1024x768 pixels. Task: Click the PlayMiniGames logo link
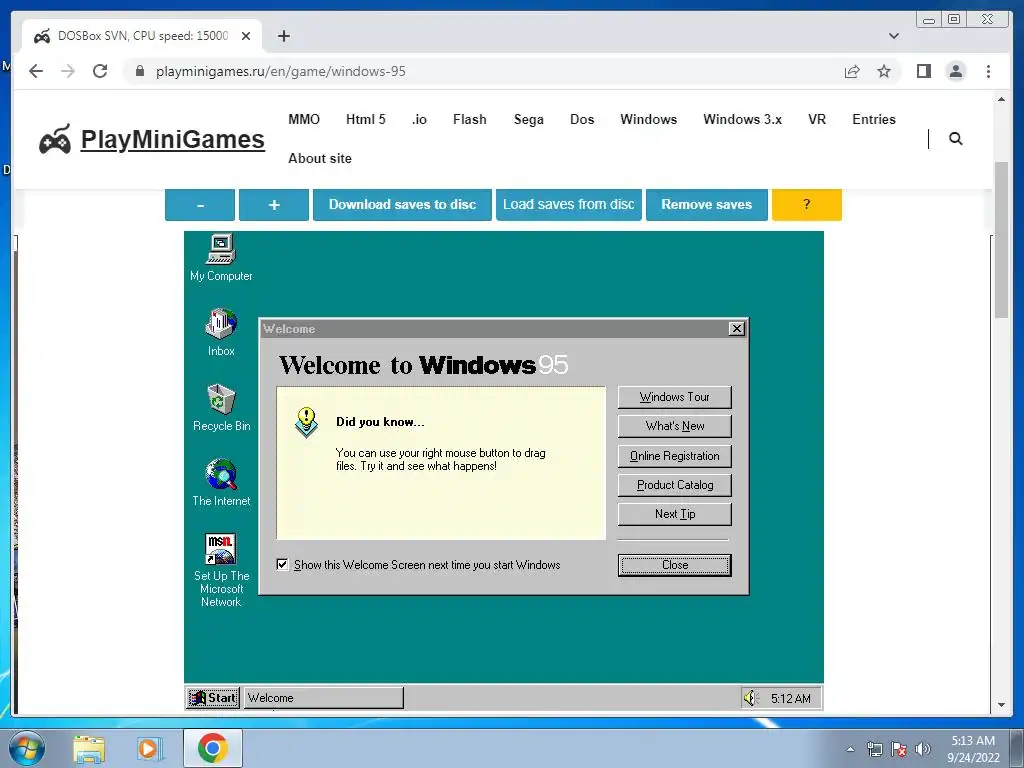(x=172, y=139)
